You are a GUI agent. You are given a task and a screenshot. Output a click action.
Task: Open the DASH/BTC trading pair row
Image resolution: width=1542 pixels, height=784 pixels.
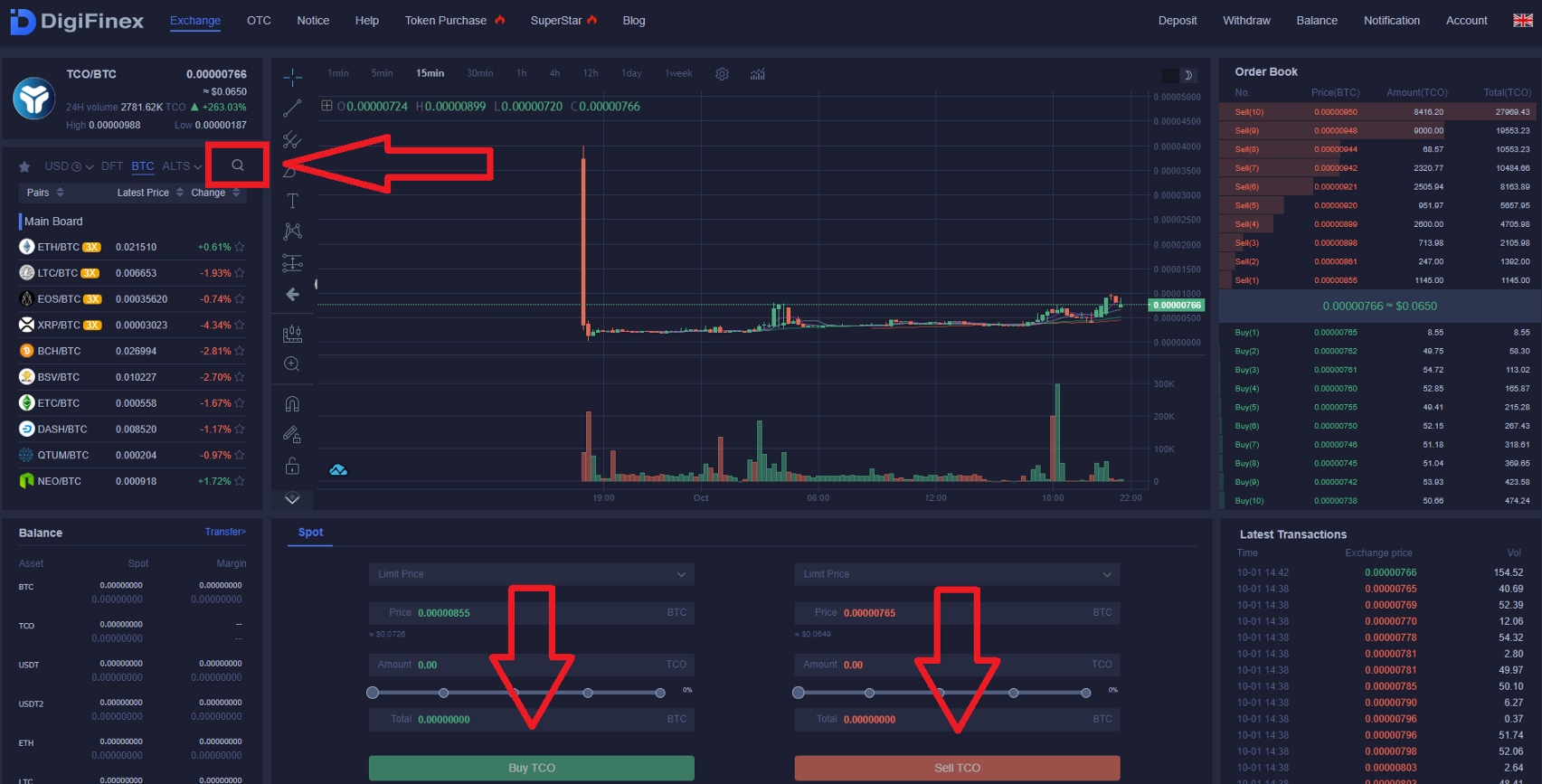(132, 430)
